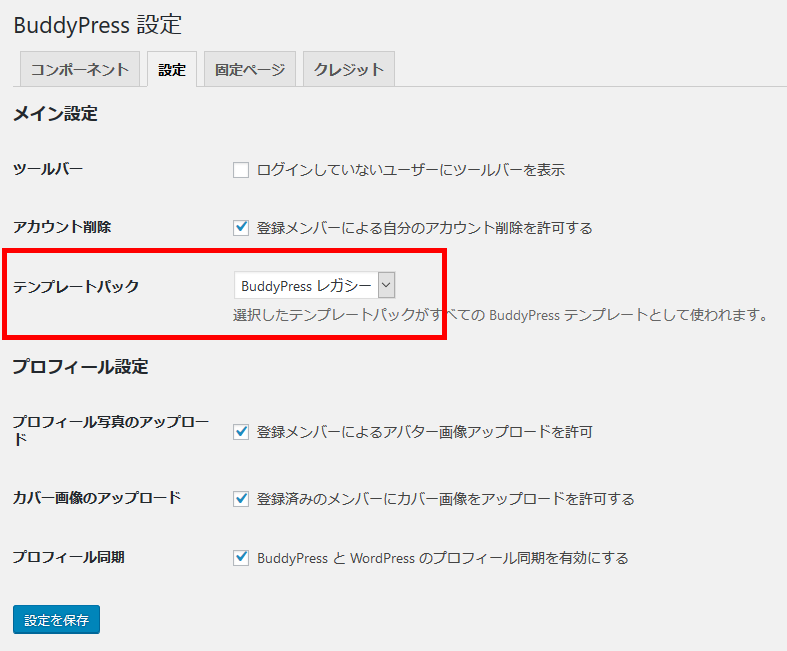Click the プロフィール同期 row label
This screenshot has height=651, width=787.
69,557
